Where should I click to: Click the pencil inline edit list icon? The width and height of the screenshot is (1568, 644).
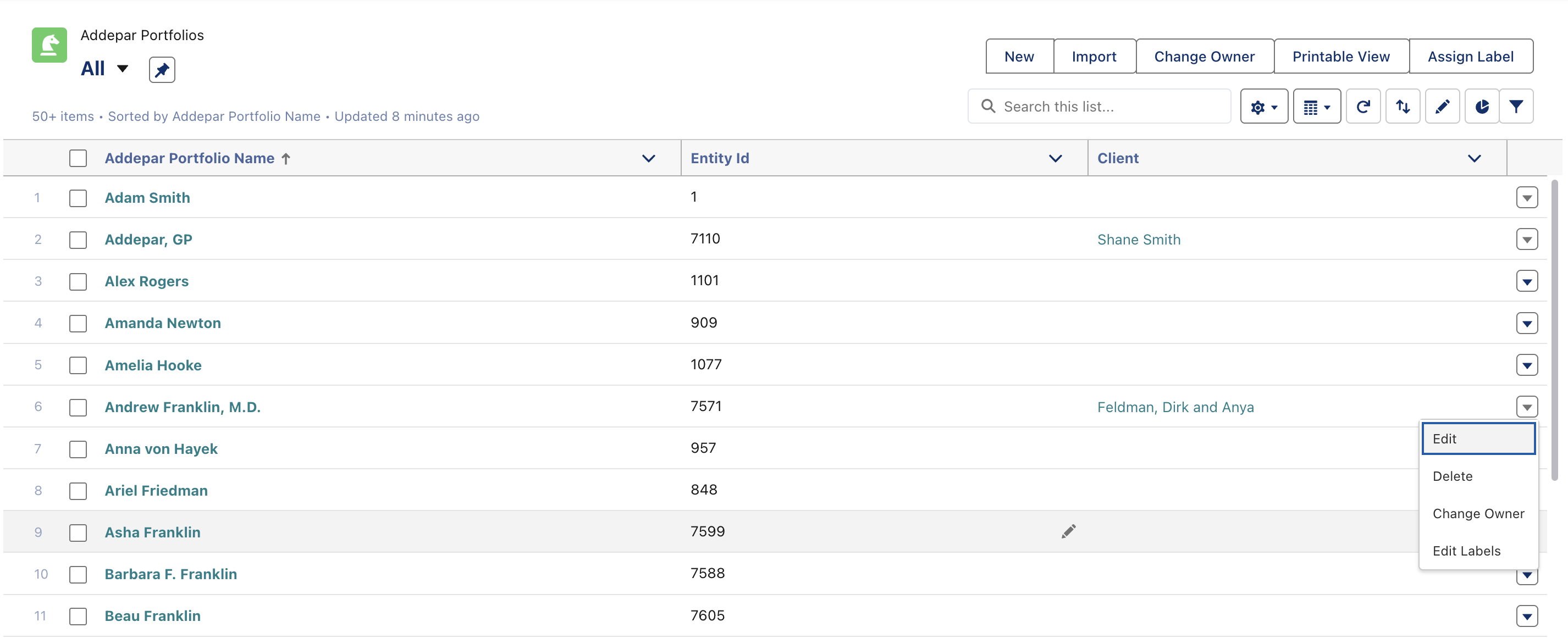coord(1443,107)
